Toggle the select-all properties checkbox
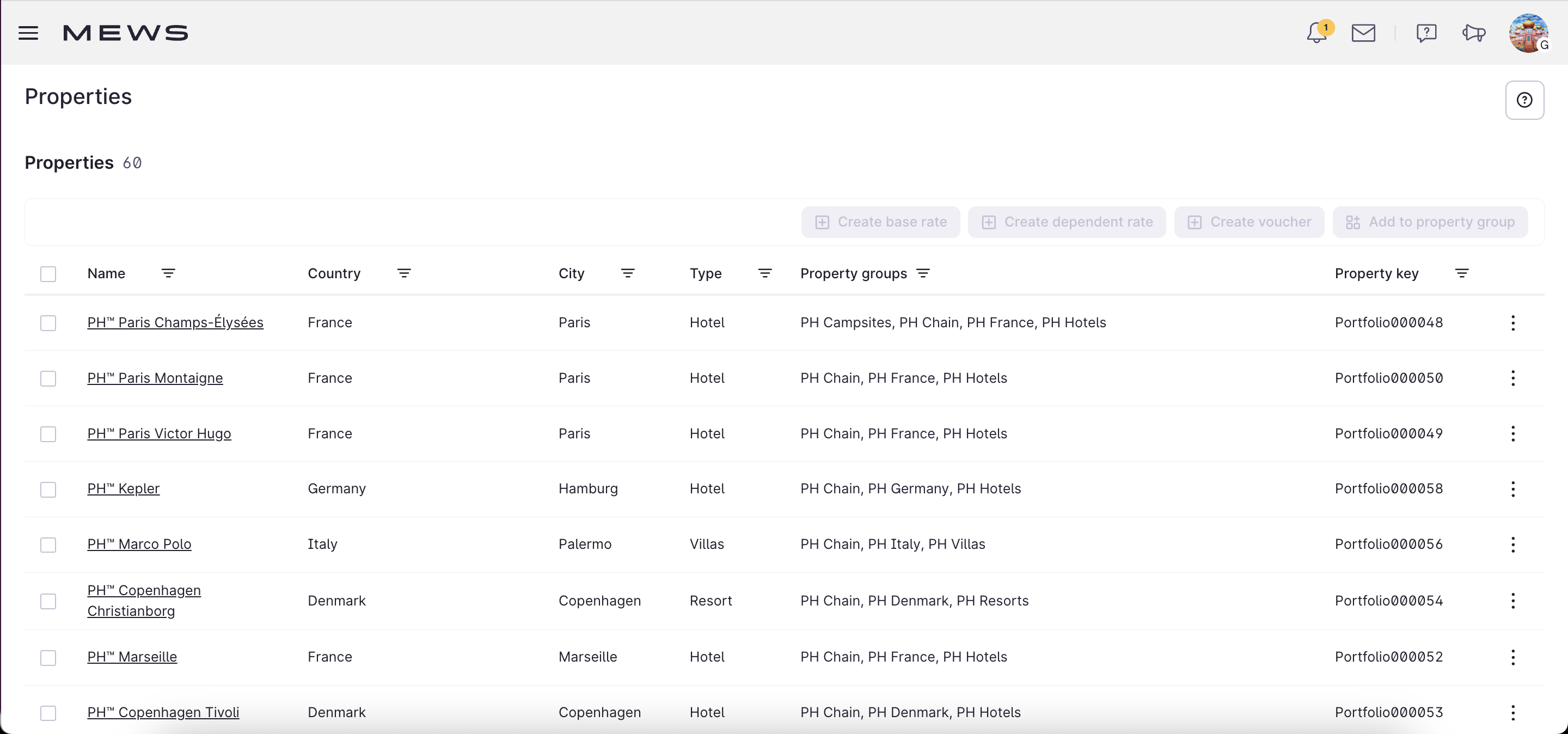The width and height of the screenshot is (1568, 734). click(x=48, y=274)
